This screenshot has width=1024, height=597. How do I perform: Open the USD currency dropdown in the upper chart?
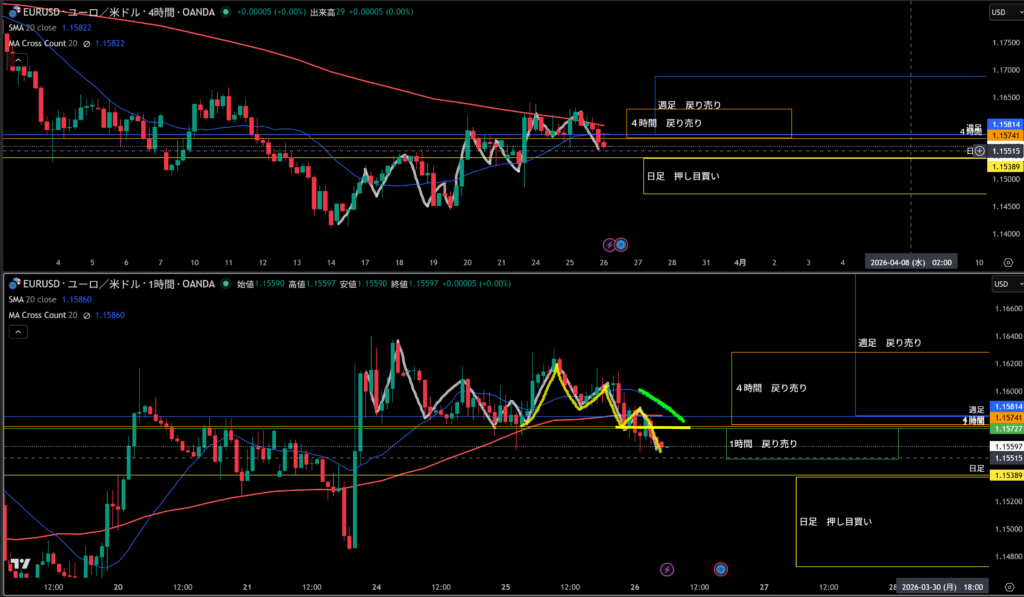point(998,12)
